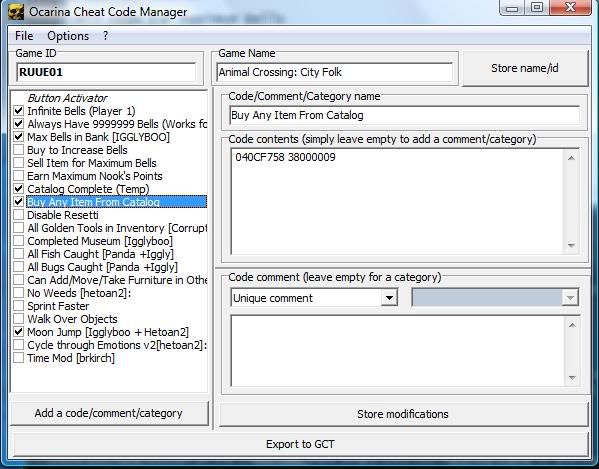Tick the Sprint Faster checkbox
The width and height of the screenshot is (599, 469).
tap(18, 306)
